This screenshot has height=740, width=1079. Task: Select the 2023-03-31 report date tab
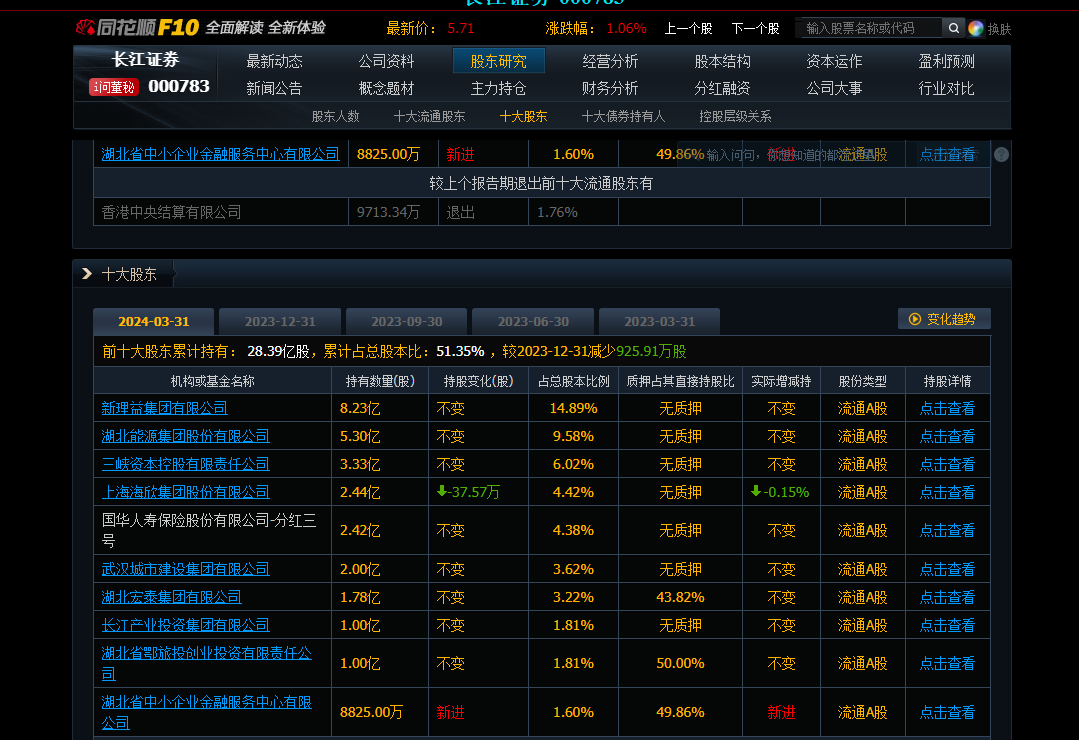pos(659,321)
